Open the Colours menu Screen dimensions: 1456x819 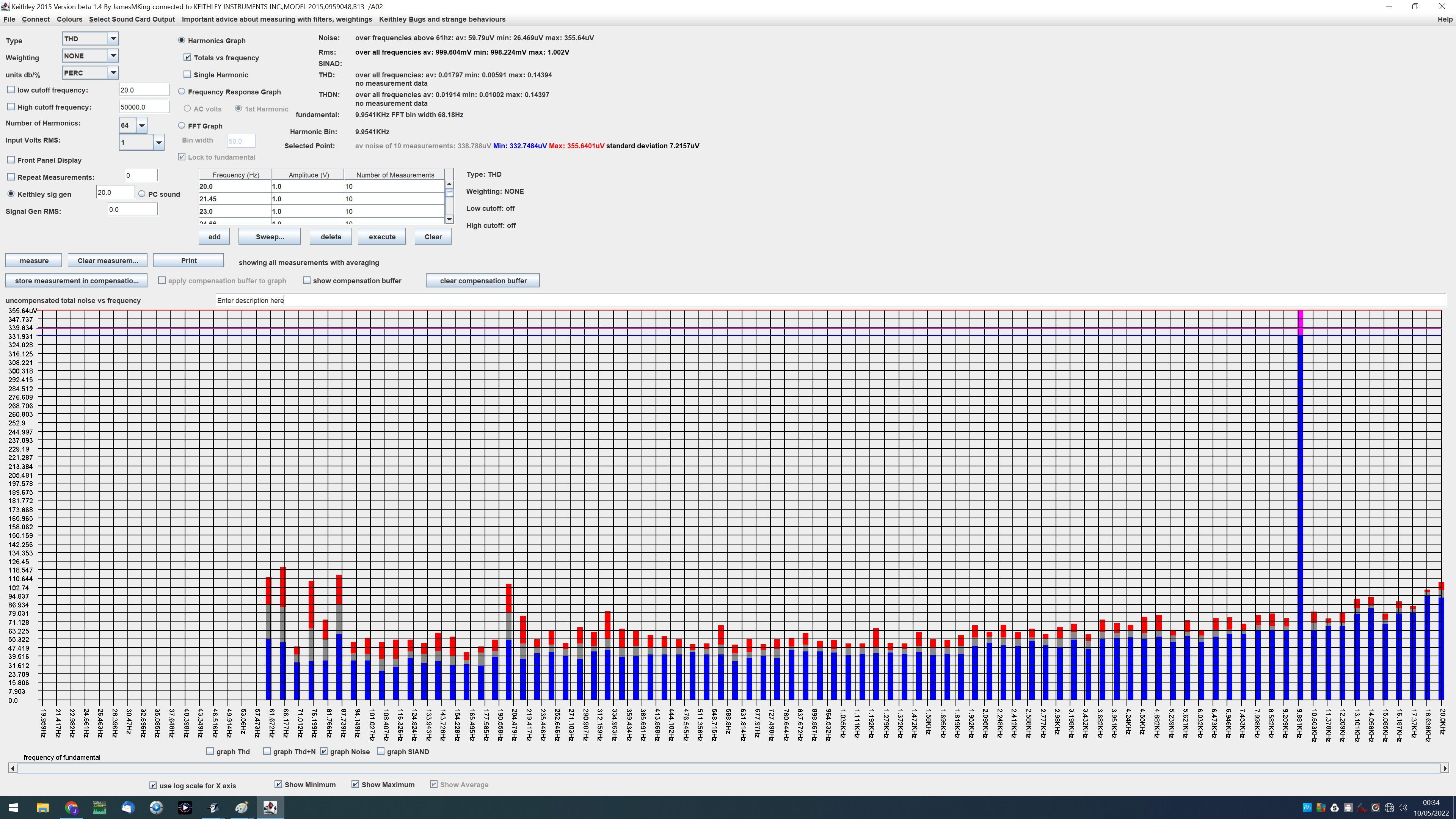click(69, 19)
